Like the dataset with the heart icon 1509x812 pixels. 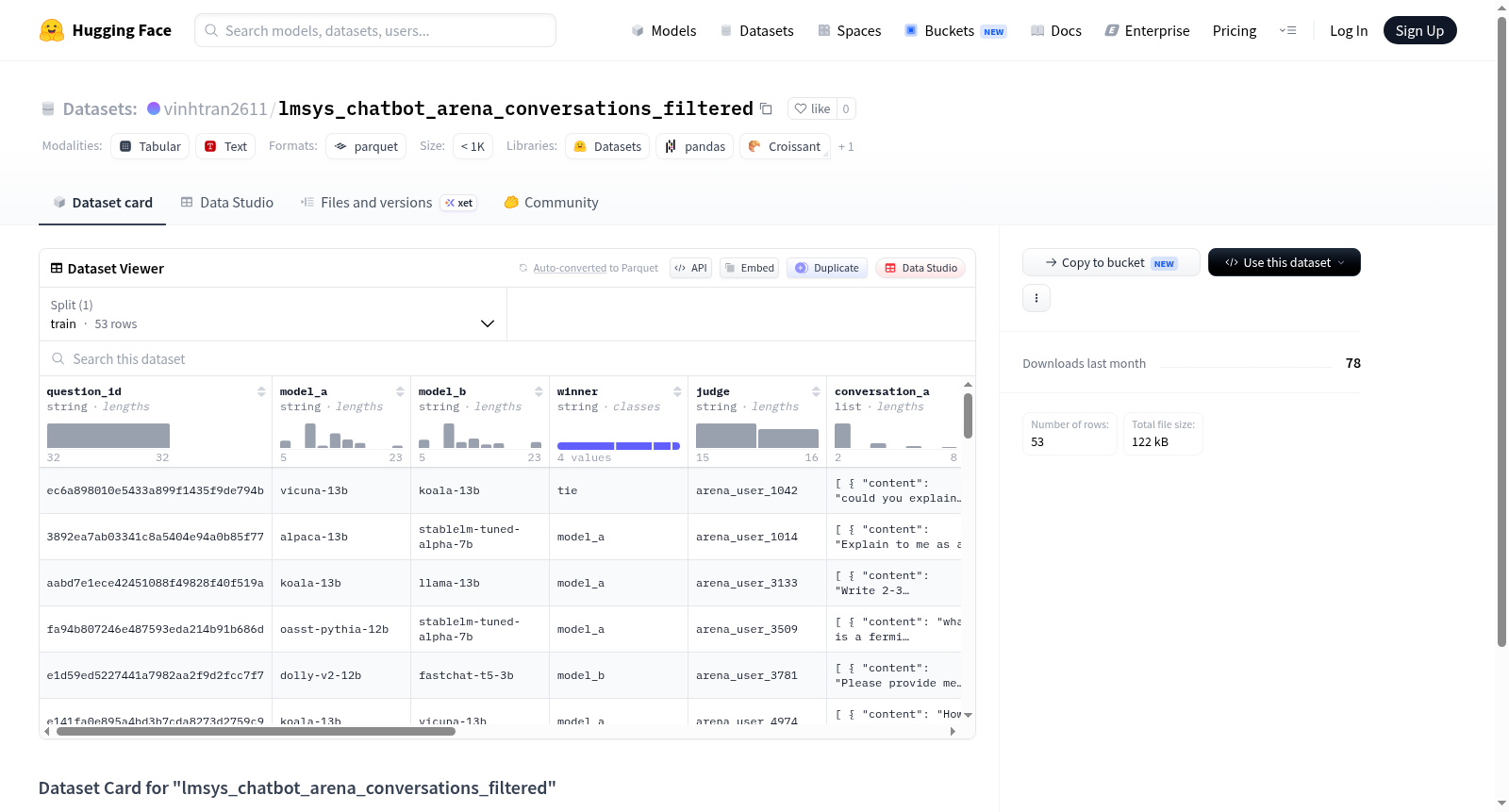click(x=812, y=108)
